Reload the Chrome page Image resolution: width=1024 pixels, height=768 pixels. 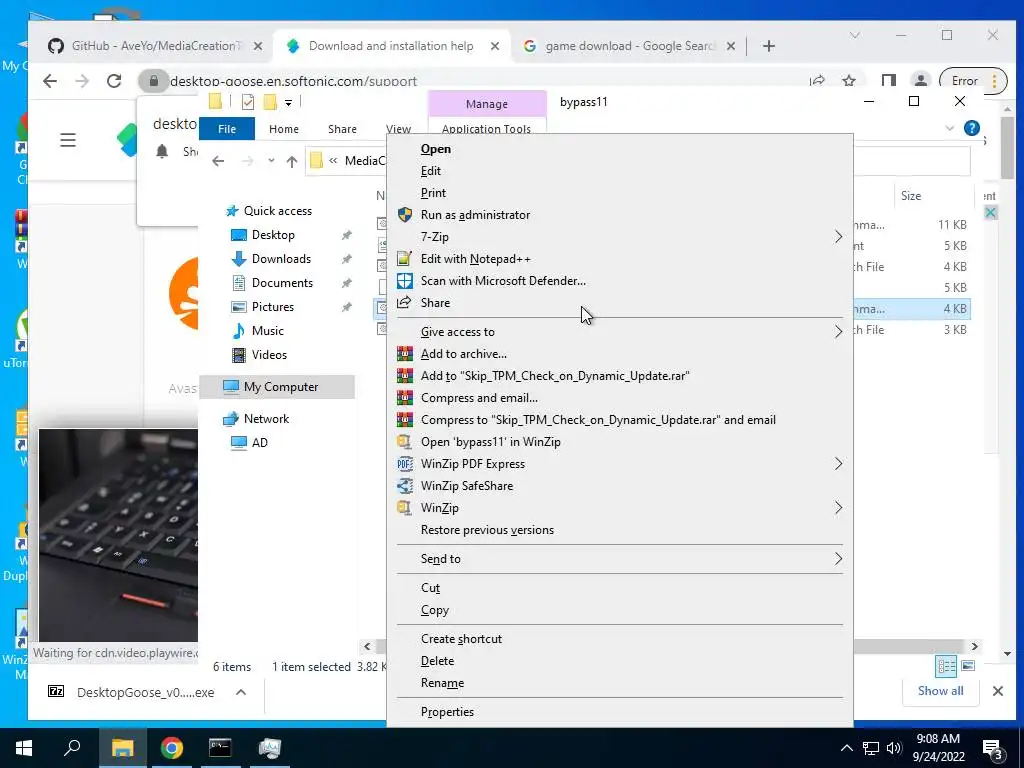(114, 81)
